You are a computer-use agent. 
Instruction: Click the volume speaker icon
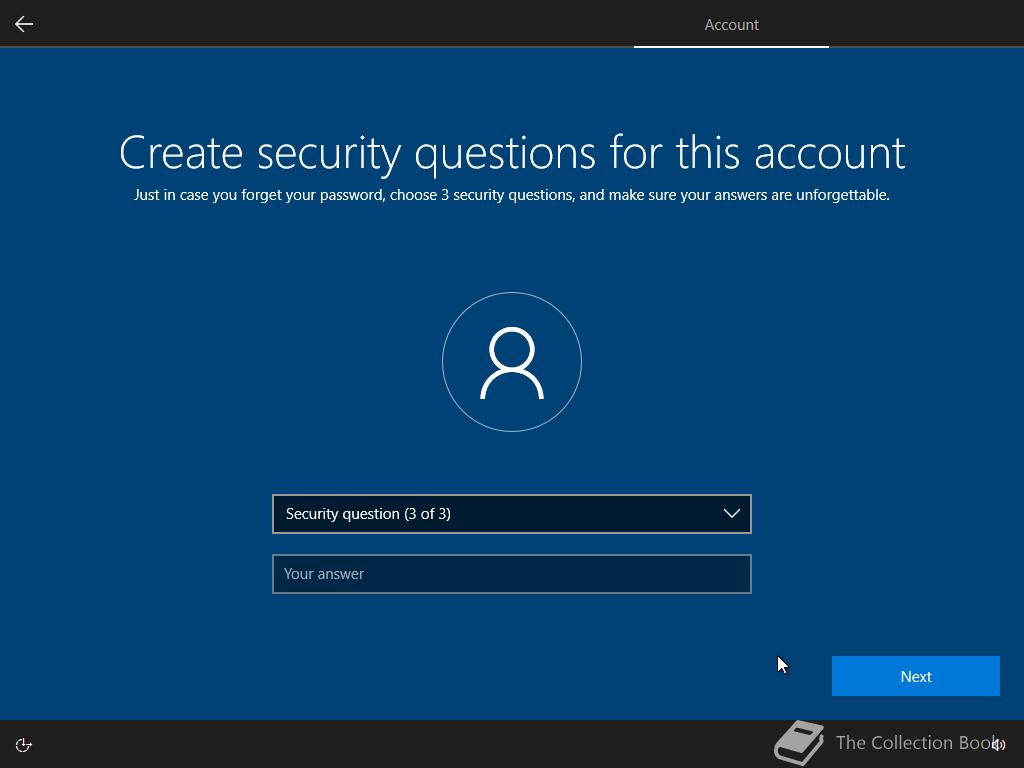pyautogui.click(x=998, y=744)
